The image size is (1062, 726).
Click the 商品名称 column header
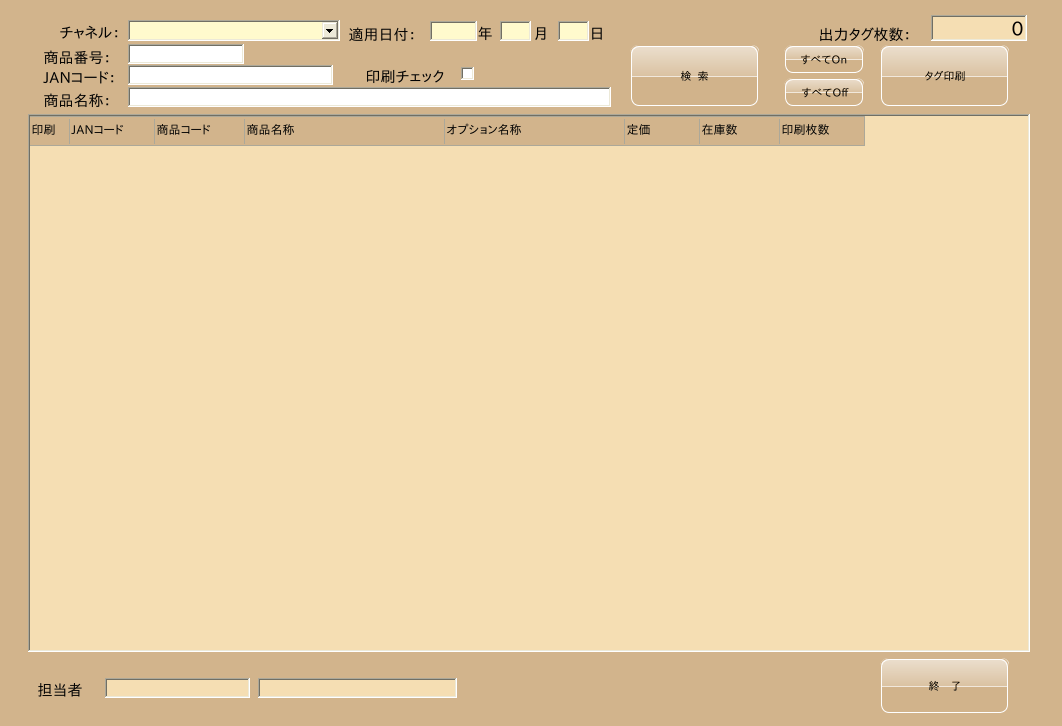click(x=344, y=131)
